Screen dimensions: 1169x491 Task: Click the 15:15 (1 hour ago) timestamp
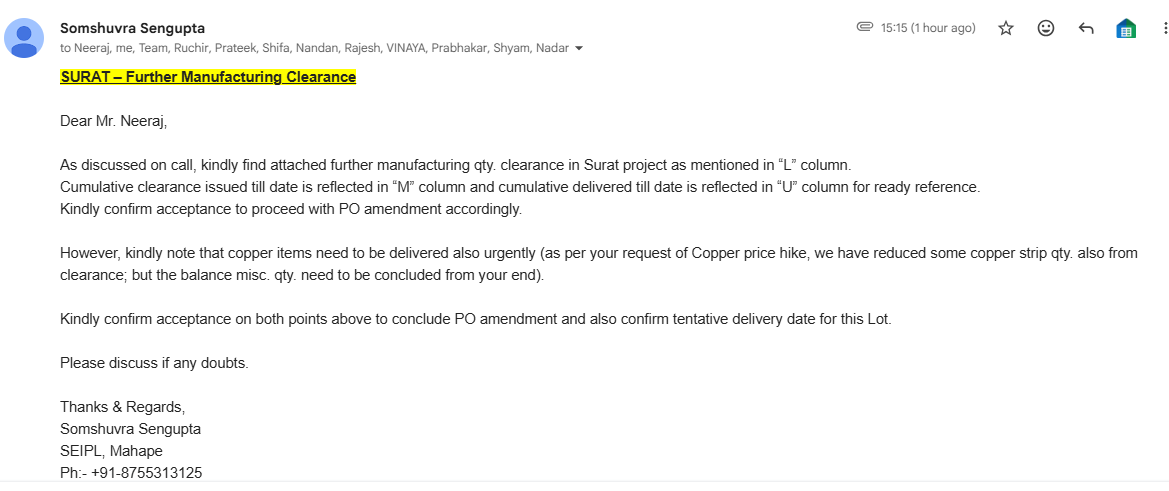pos(927,28)
